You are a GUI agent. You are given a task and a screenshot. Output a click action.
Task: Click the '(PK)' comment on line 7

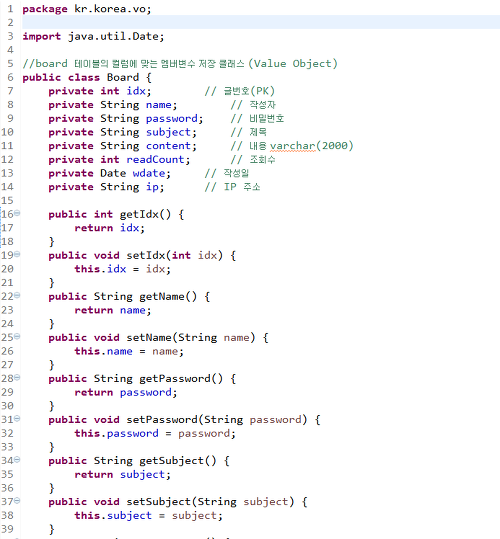(x=263, y=91)
